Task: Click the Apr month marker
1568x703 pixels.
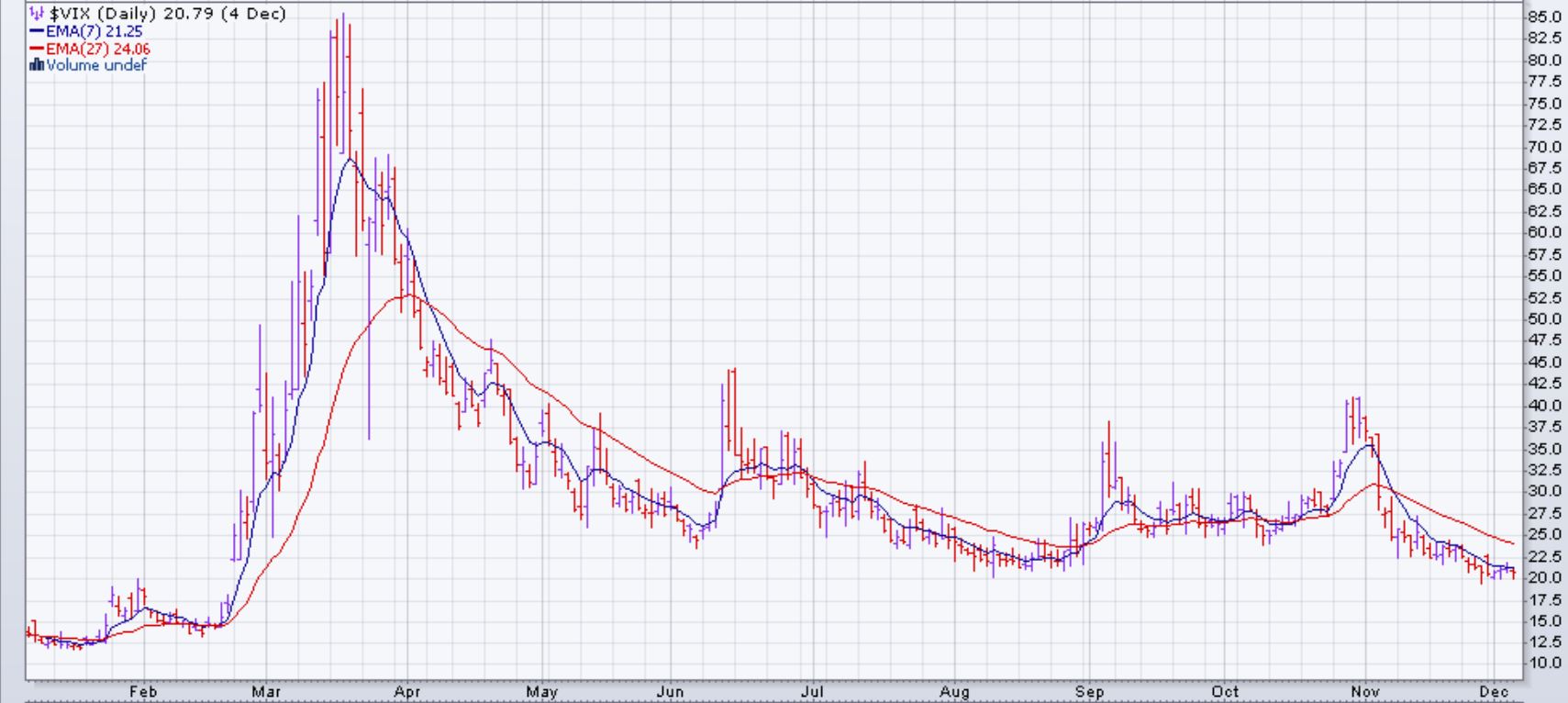Action: (407, 692)
